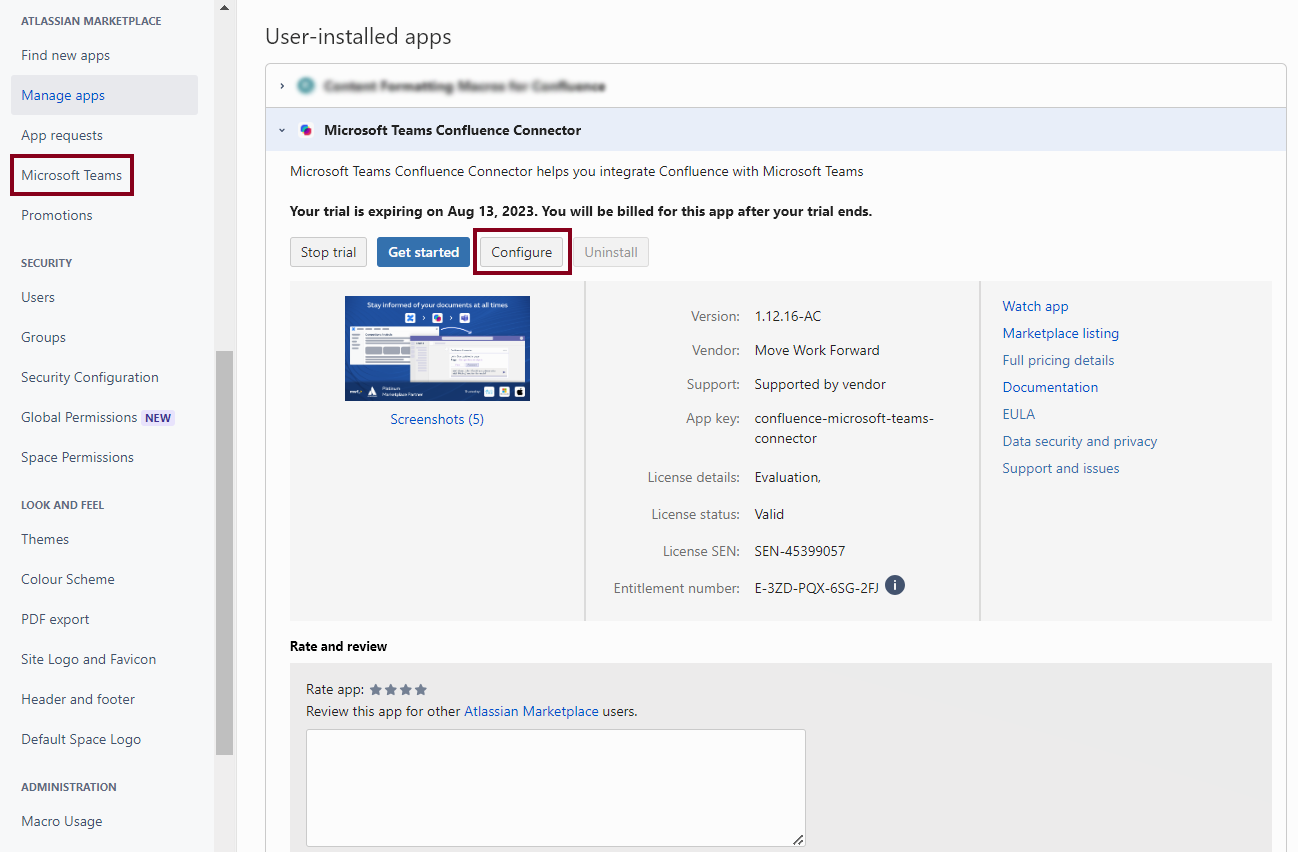
Task: Click the entitlement number info icon
Action: [895, 585]
